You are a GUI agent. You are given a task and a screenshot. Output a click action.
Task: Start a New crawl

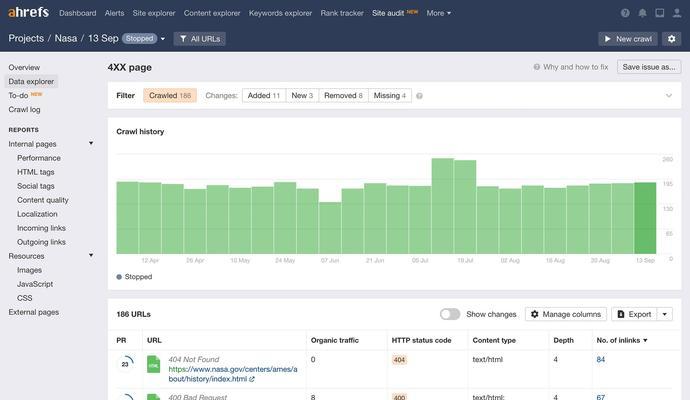tap(628, 39)
